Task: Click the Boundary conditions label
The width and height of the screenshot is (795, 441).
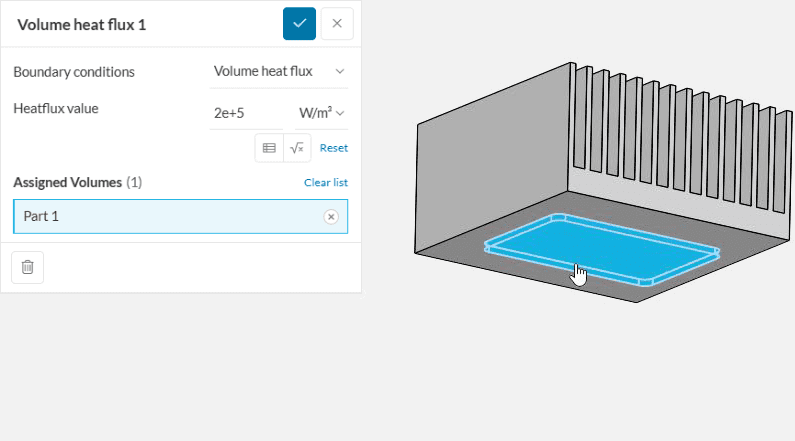Action: [74, 72]
